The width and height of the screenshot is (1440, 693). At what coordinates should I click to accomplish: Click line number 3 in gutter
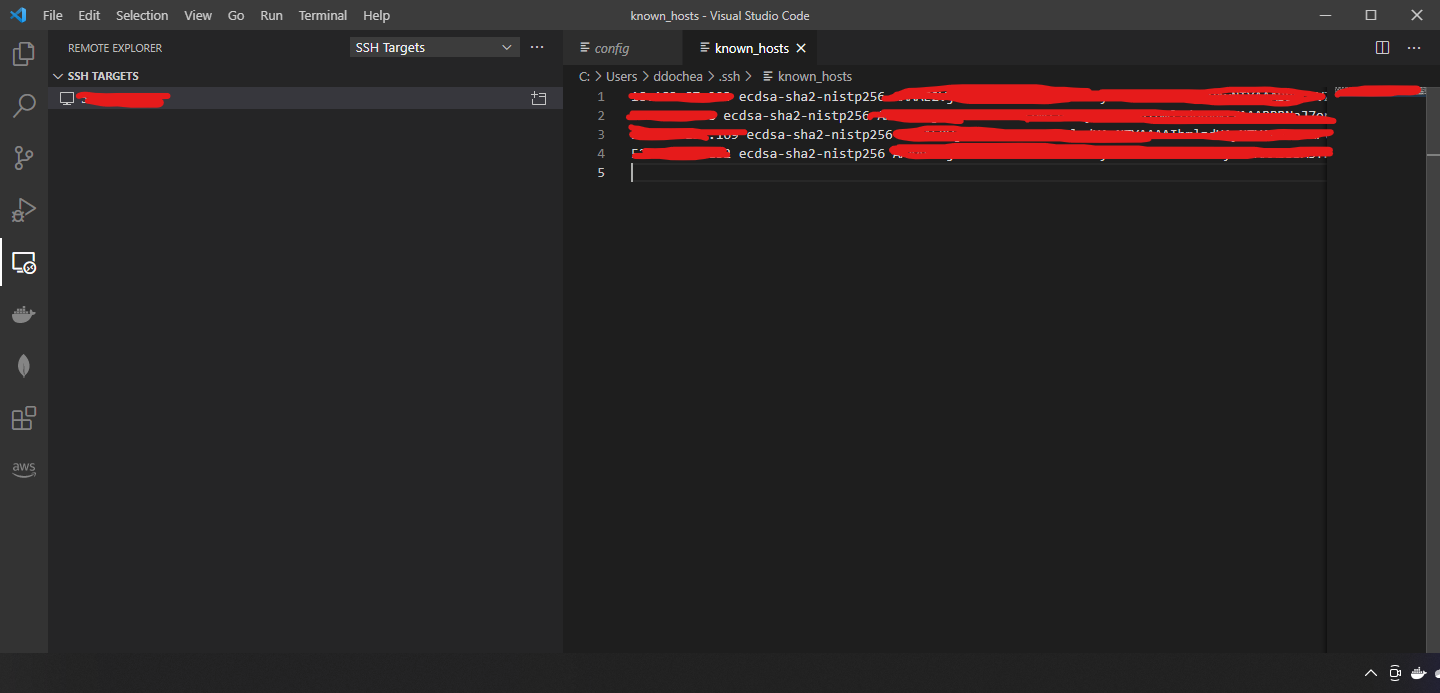pyautogui.click(x=601, y=135)
